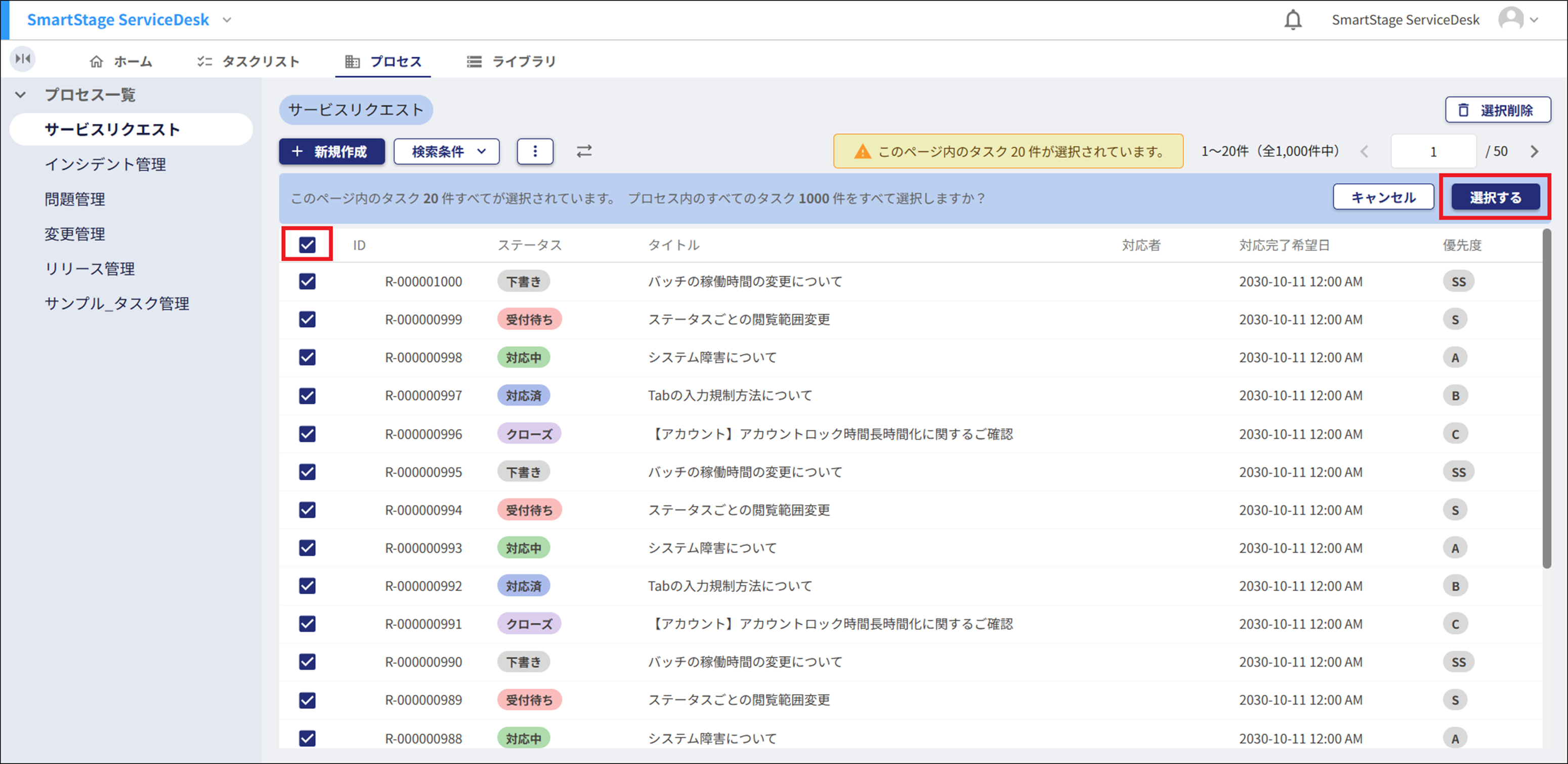The image size is (1568, 764).
Task: Click the キャンセル button
Action: pos(1383,197)
